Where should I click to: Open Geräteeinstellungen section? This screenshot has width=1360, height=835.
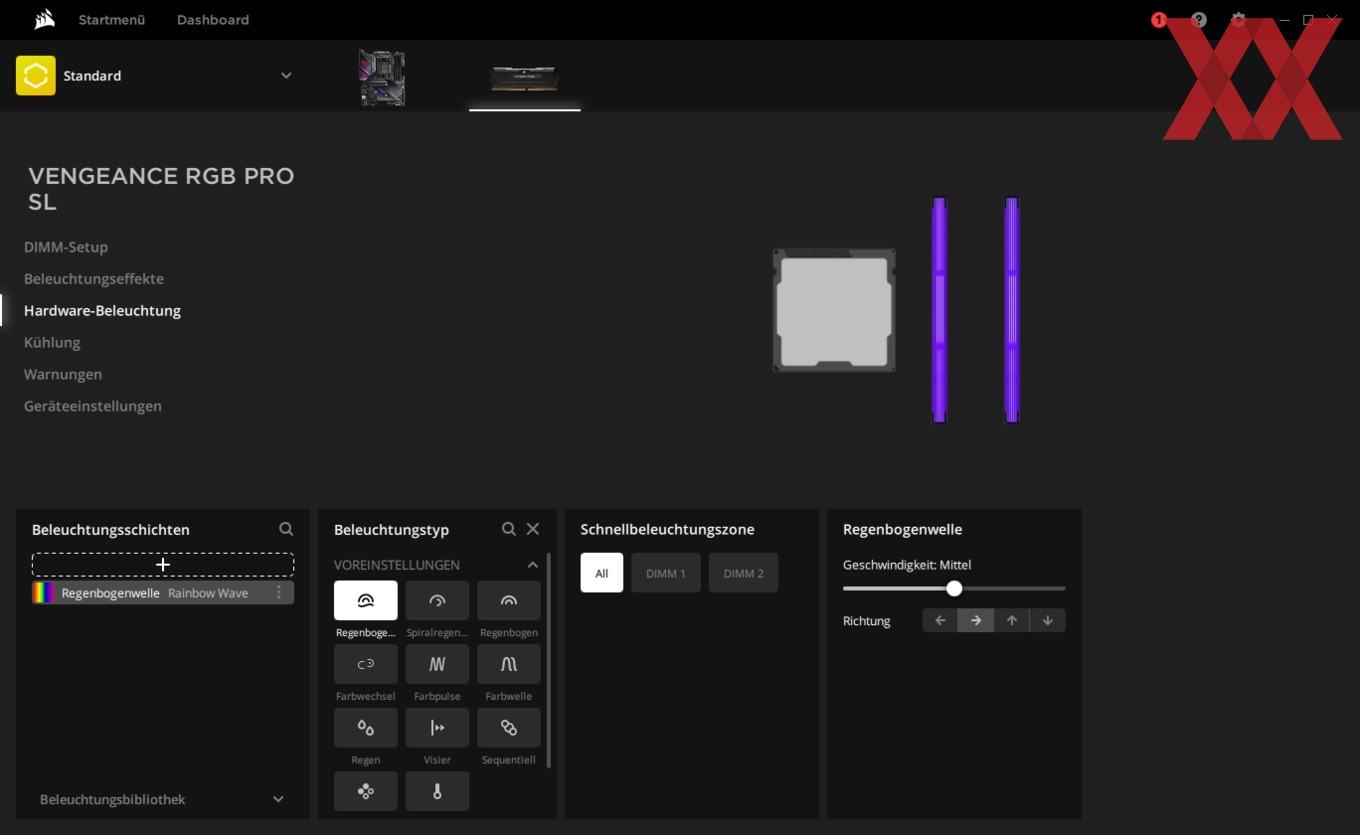93,406
